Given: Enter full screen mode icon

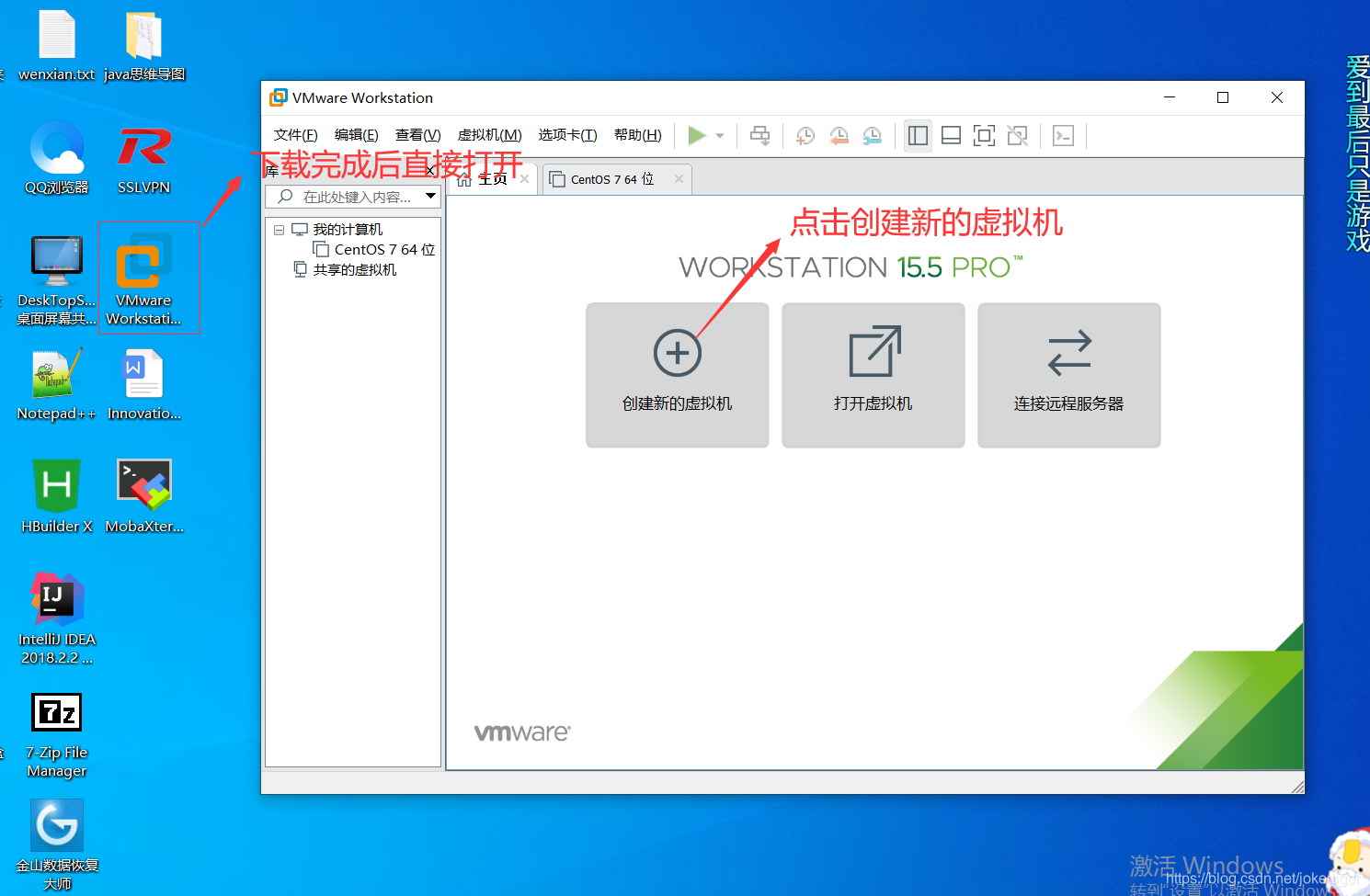Looking at the screenshot, I should point(984,136).
